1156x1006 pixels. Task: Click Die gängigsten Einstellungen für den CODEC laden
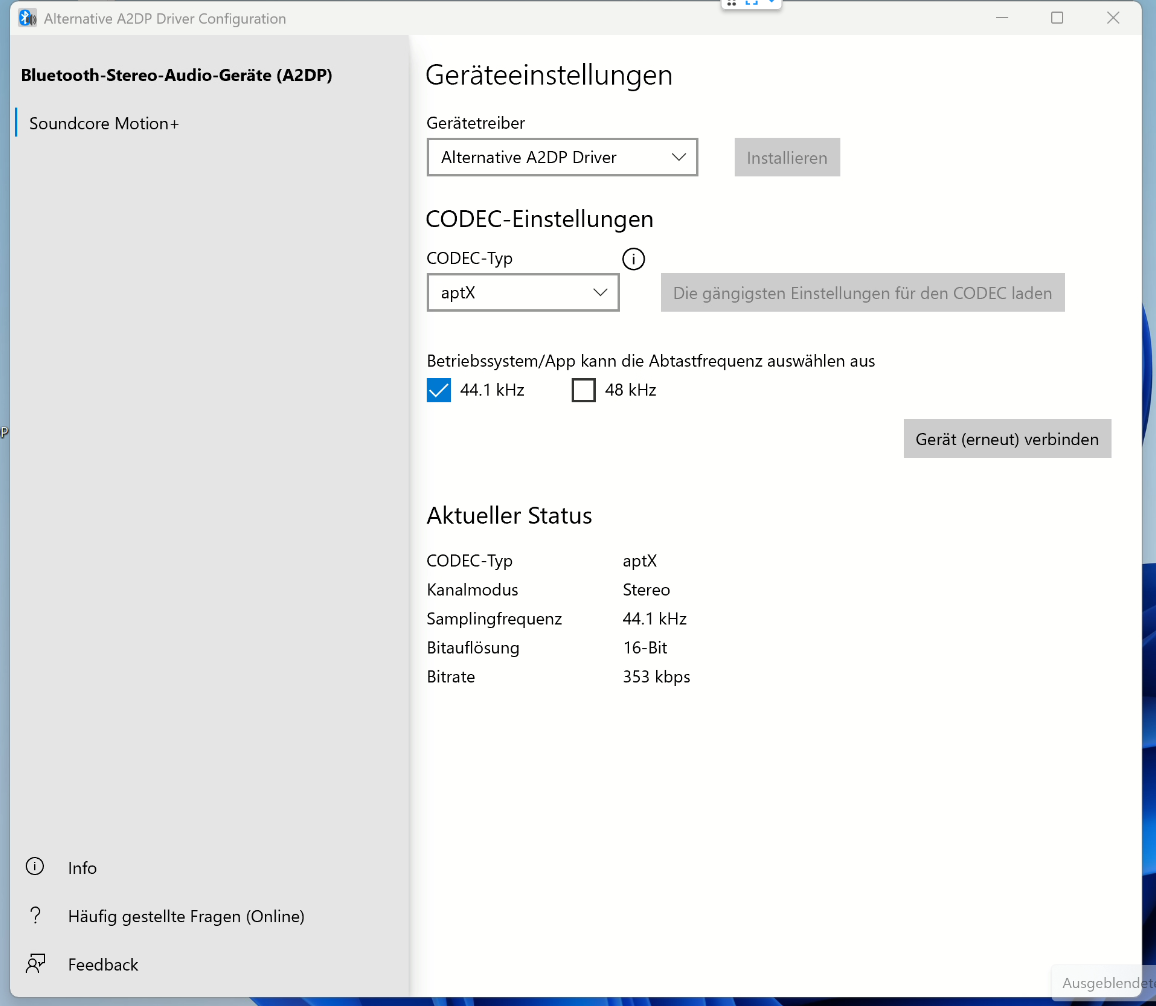coord(862,293)
